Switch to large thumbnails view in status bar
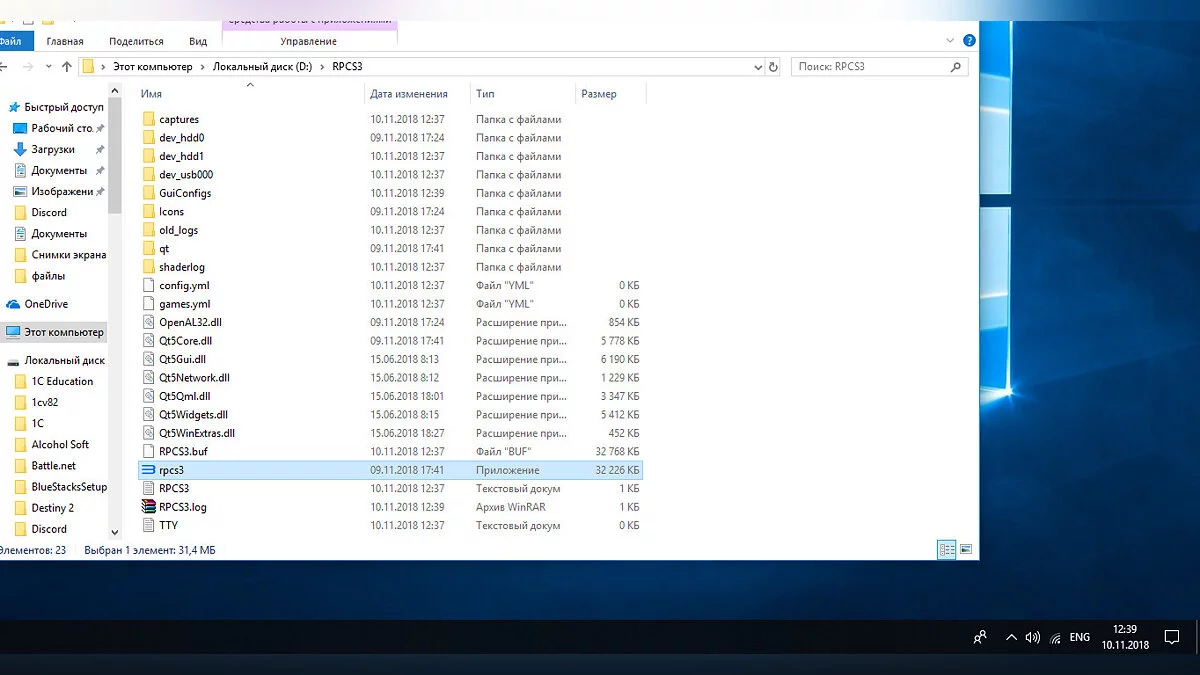The width and height of the screenshot is (1200, 675). coord(965,549)
